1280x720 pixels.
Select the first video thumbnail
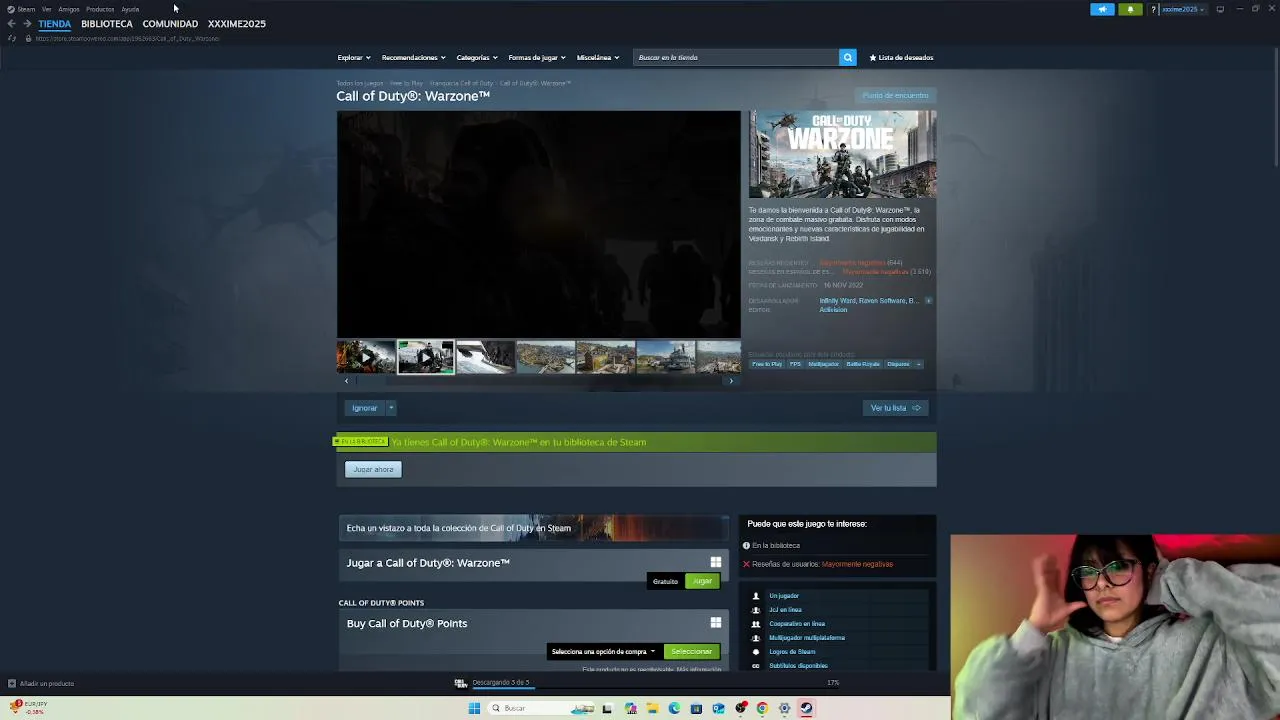click(366, 357)
